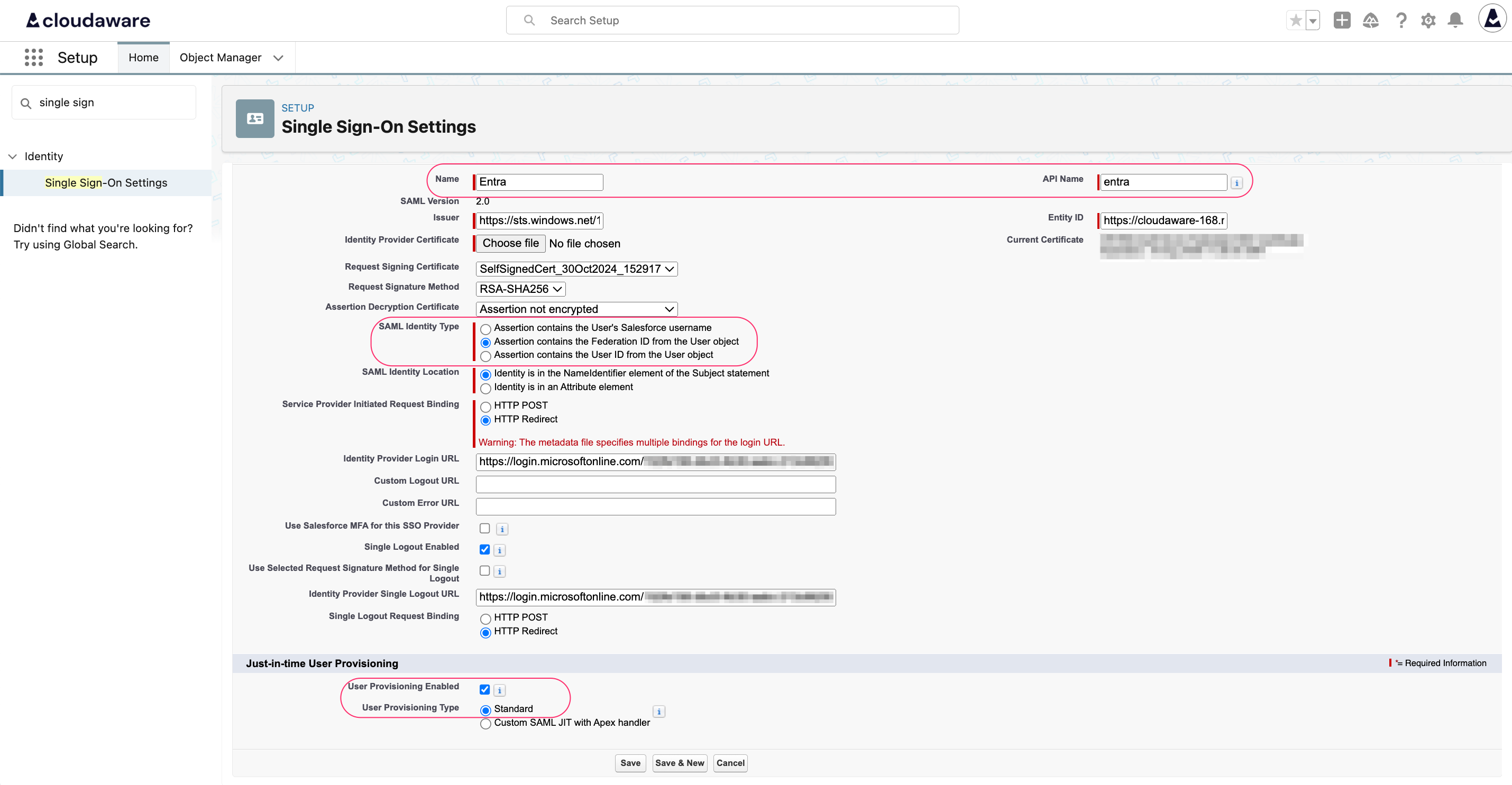
Task: Click the Save & New button
Action: pyautogui.click(x=679, y=763)
